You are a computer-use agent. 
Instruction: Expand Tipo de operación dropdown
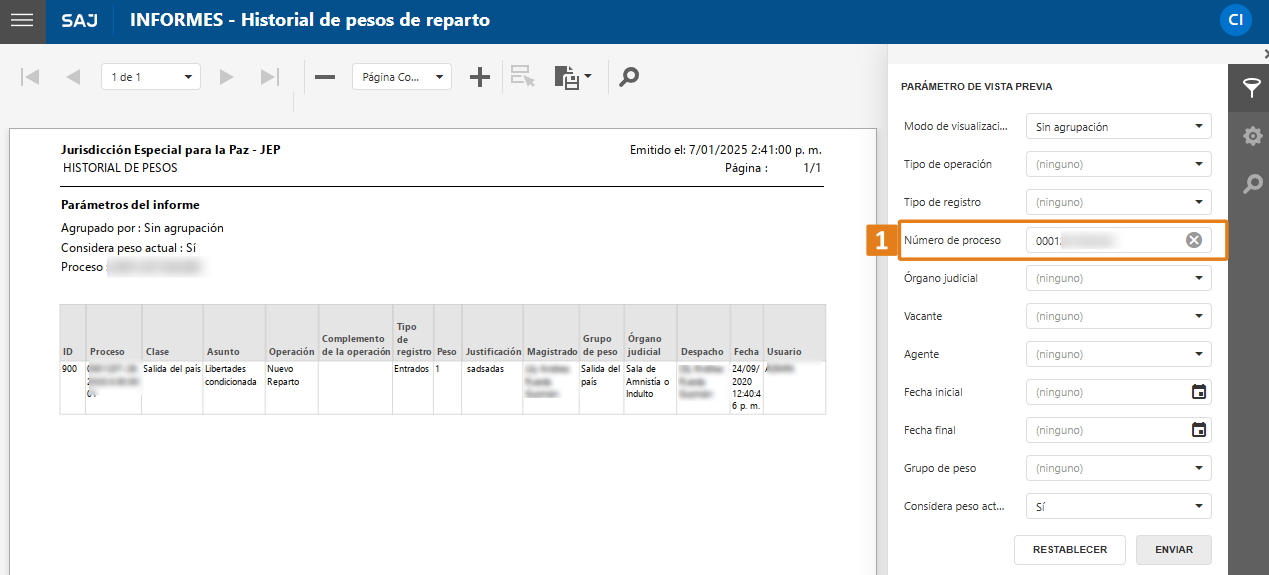pyautogui.click(x=1119, y=164)
